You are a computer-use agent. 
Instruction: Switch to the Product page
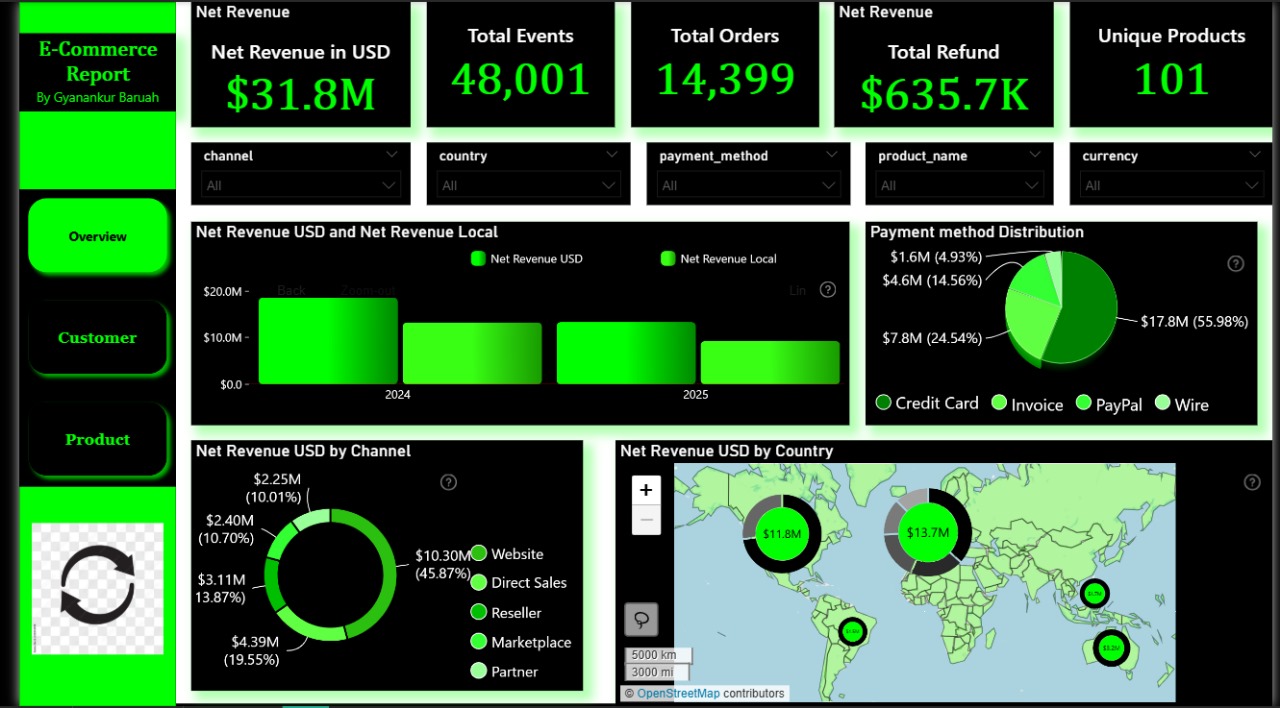pos(97,440)
